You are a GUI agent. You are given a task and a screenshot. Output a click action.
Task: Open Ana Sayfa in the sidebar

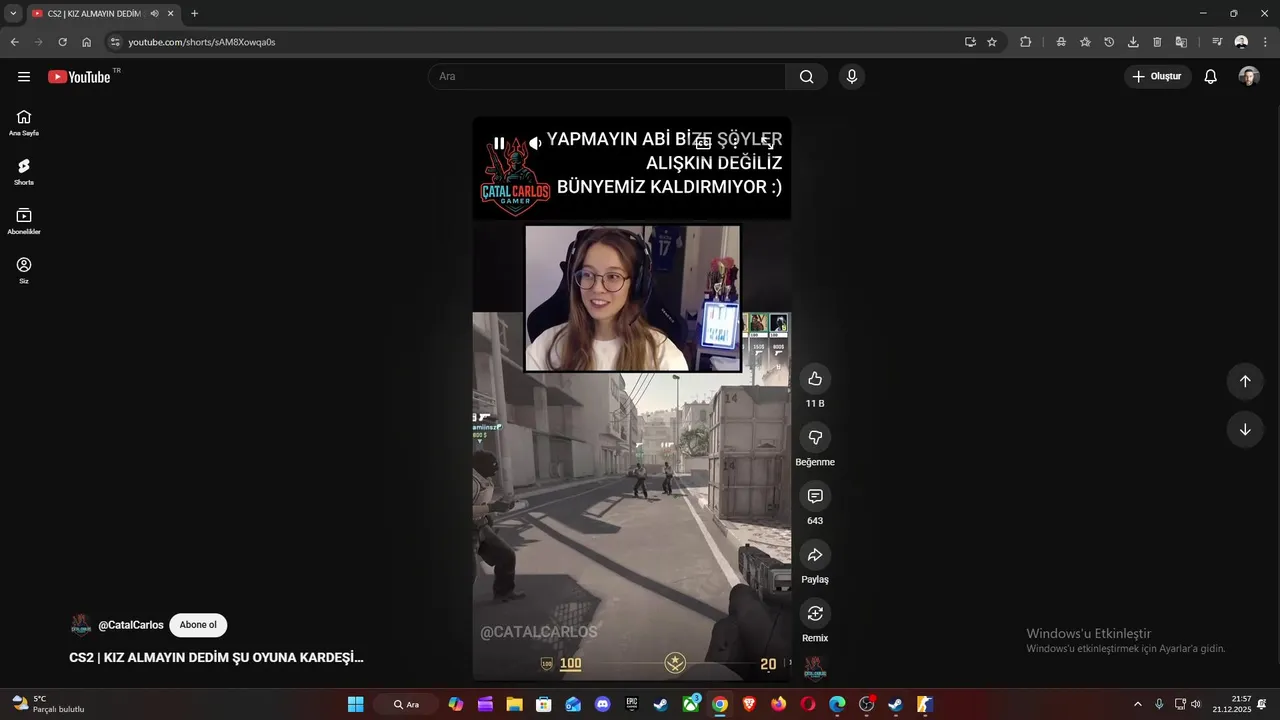(x=24, y=123)
